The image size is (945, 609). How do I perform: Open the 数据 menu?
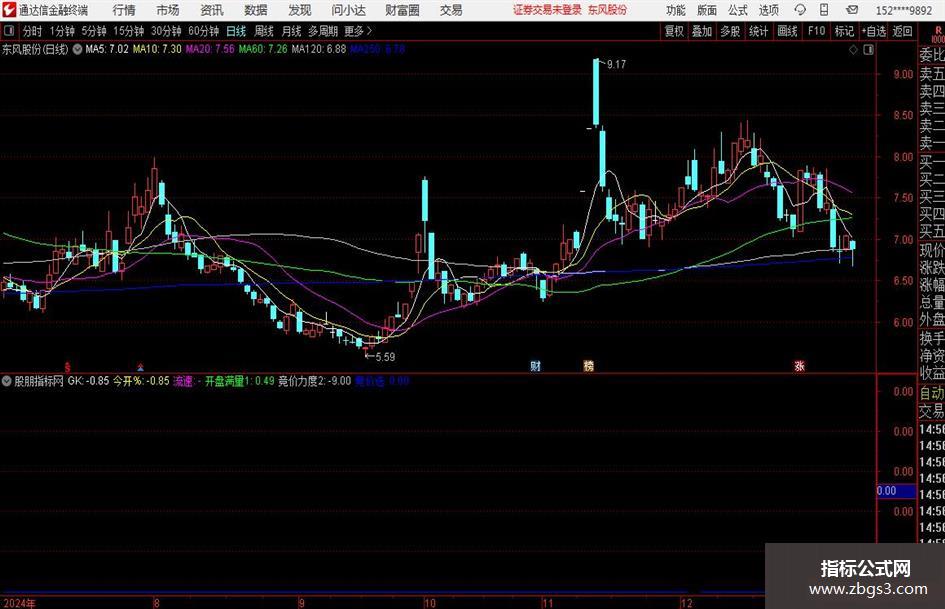click(256, 10)
